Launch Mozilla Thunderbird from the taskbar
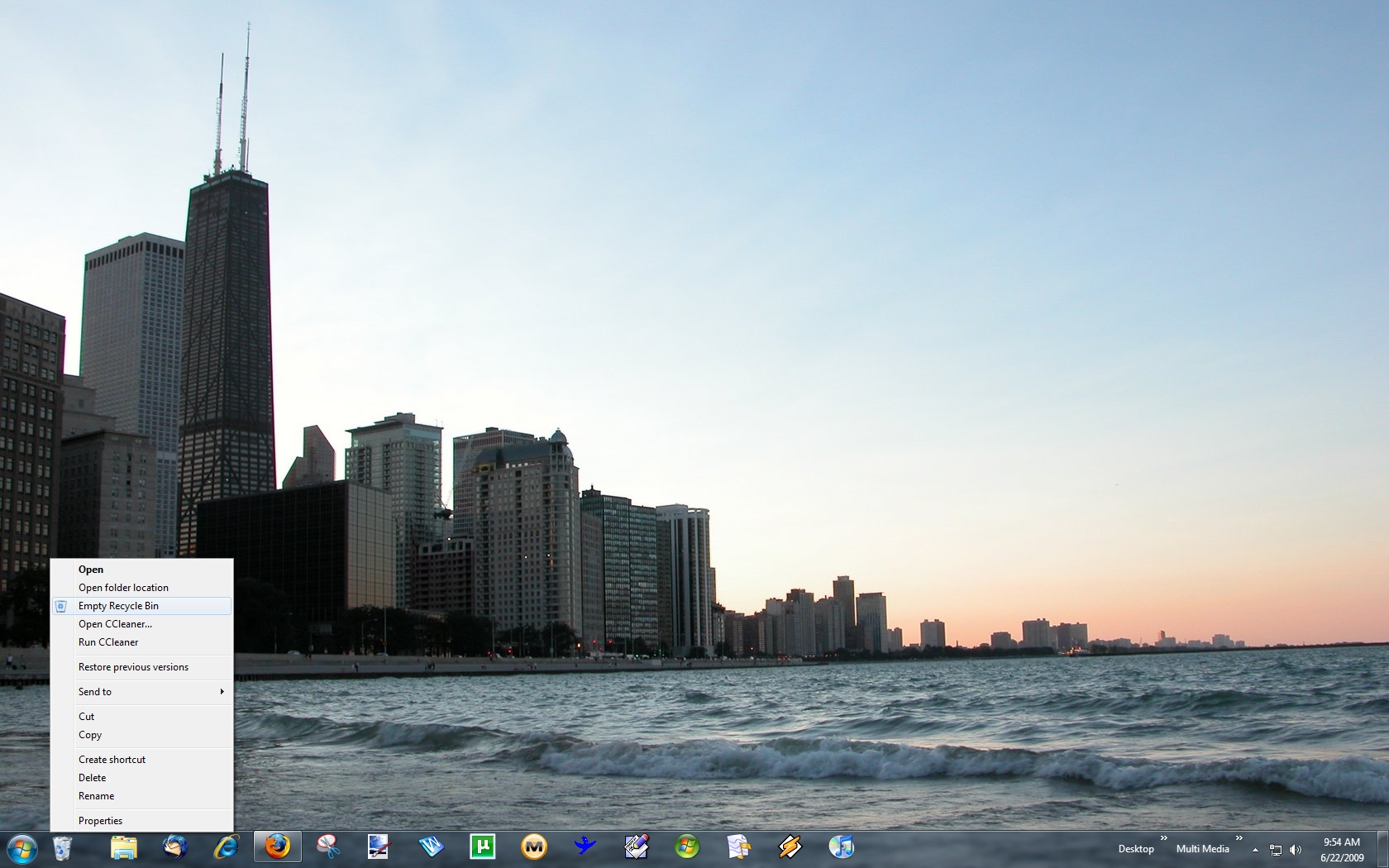The width and height of the screenshot is (1389, 868). coord(175,847)
